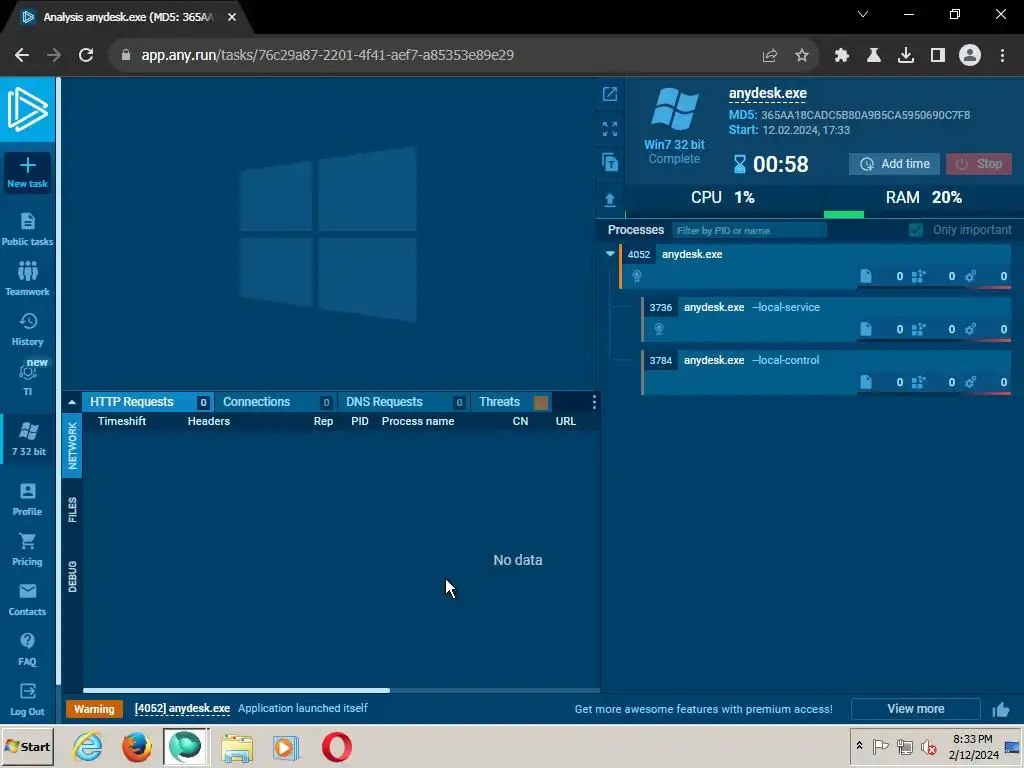Select NETWORK vertical tab

click(x=72, y=445)
